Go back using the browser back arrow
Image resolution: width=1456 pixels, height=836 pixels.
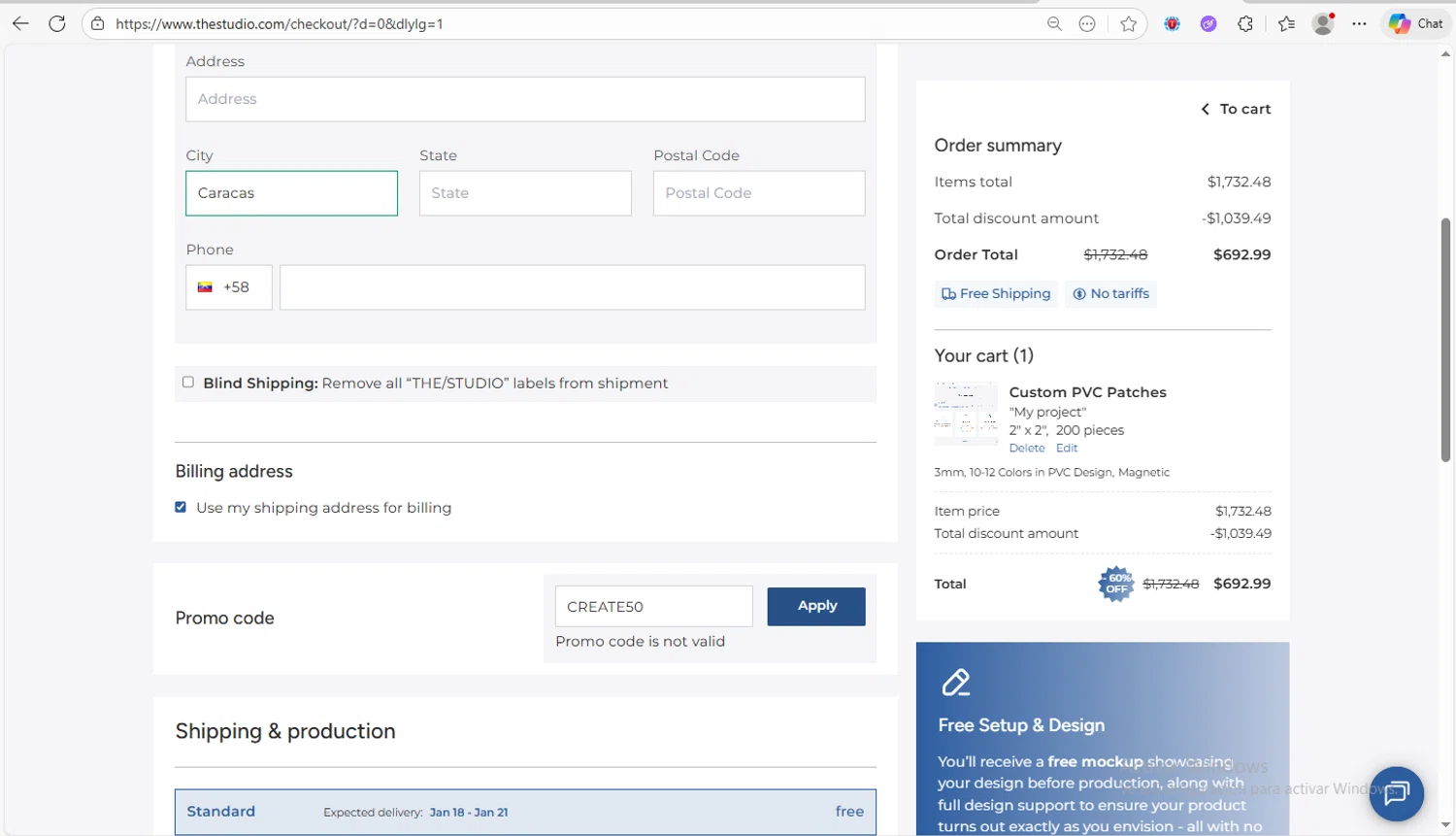coord(20,23)
